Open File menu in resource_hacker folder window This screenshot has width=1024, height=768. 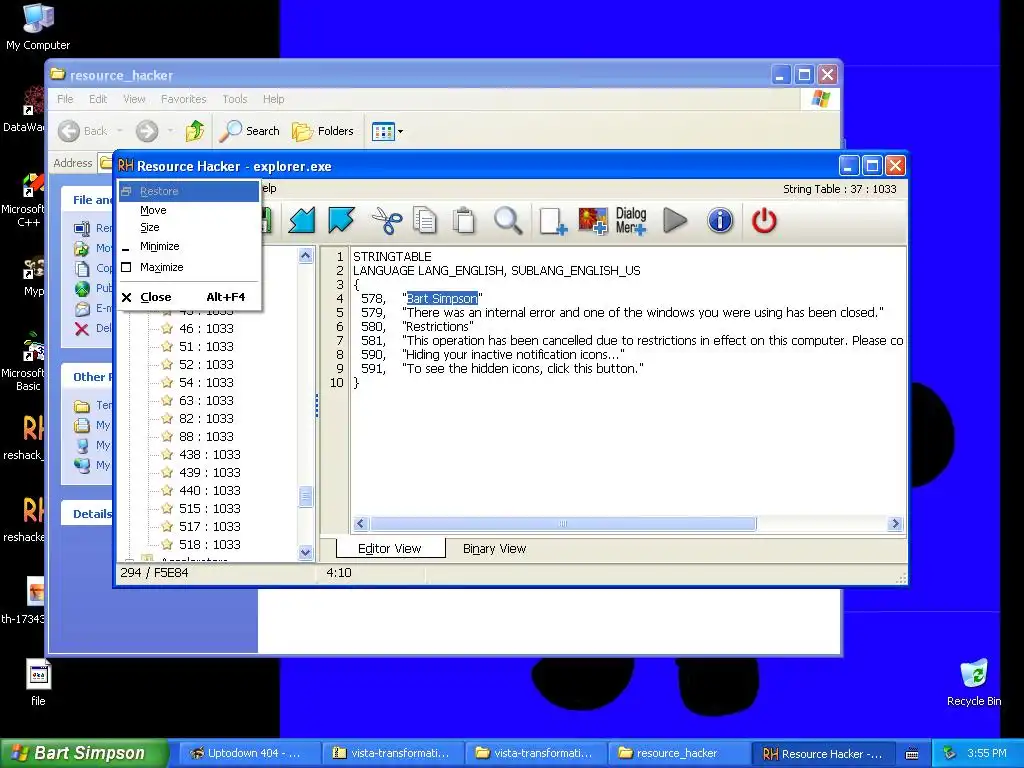(65, 99)
